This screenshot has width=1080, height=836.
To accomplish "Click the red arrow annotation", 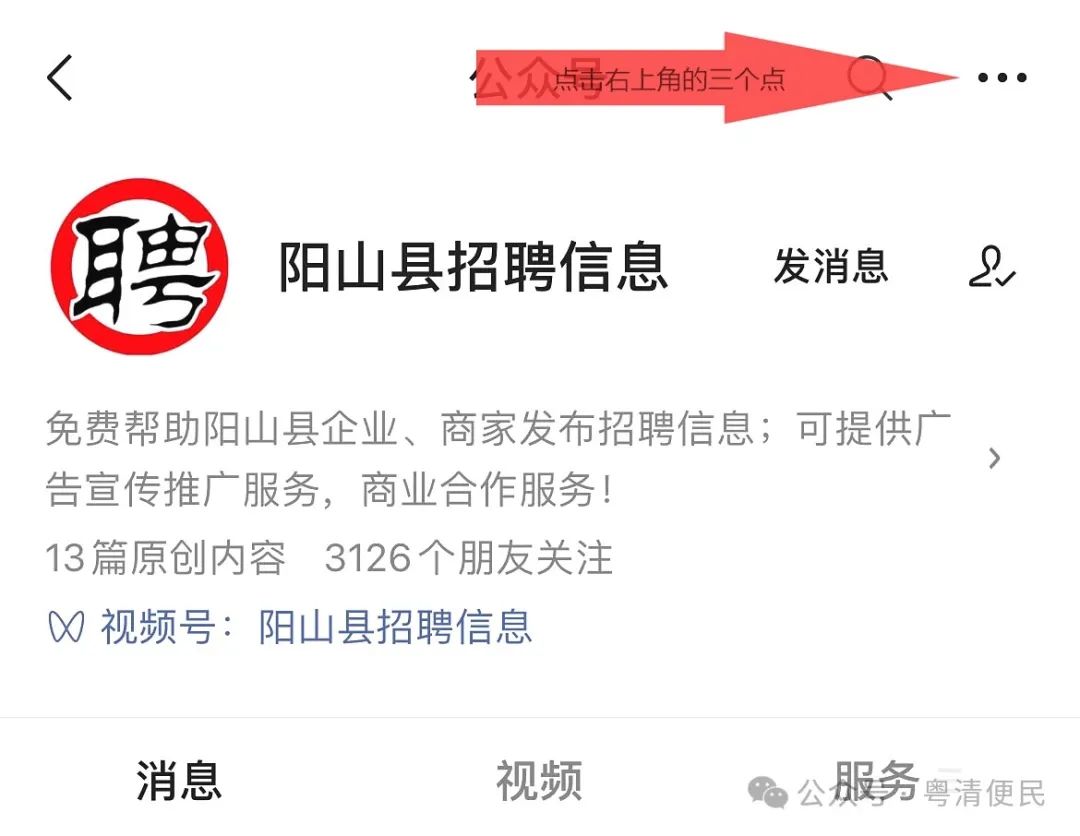I will (716, 78).
